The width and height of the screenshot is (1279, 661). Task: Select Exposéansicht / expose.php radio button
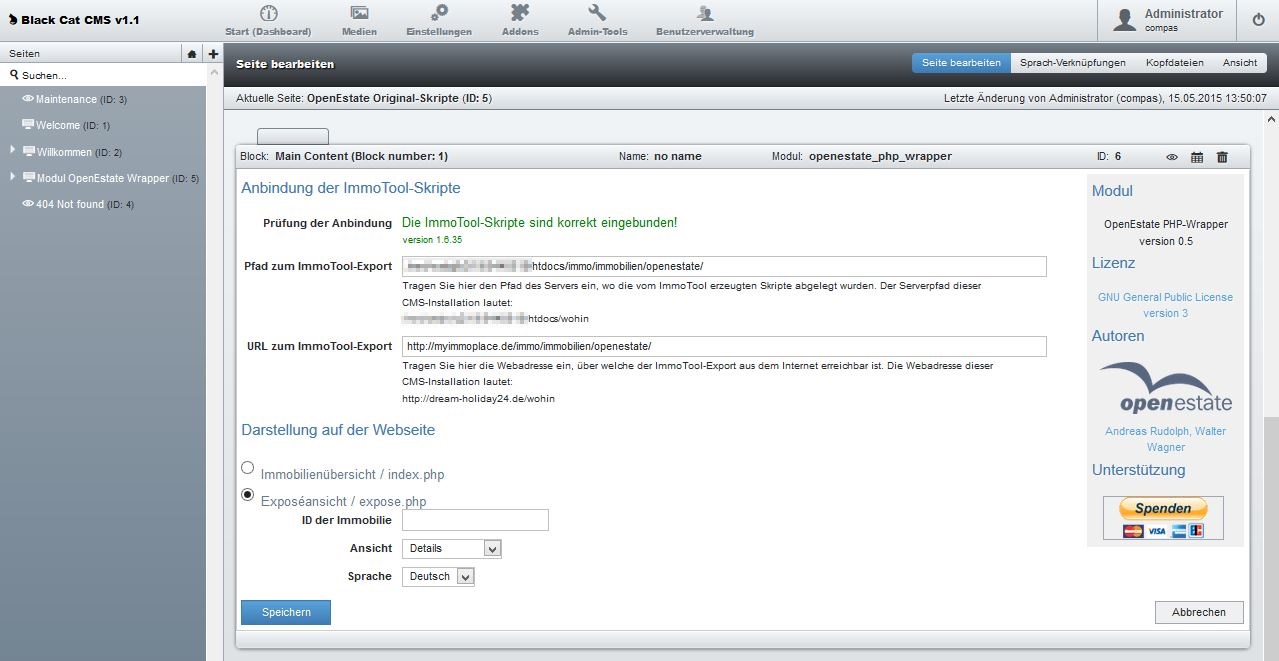tap(247, 495)
